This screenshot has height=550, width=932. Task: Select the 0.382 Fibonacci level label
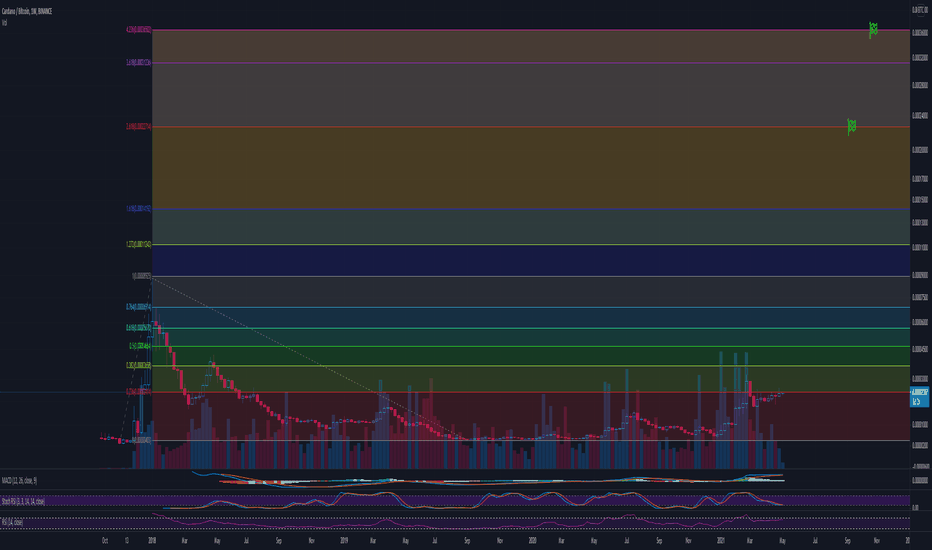pos(138,365)
